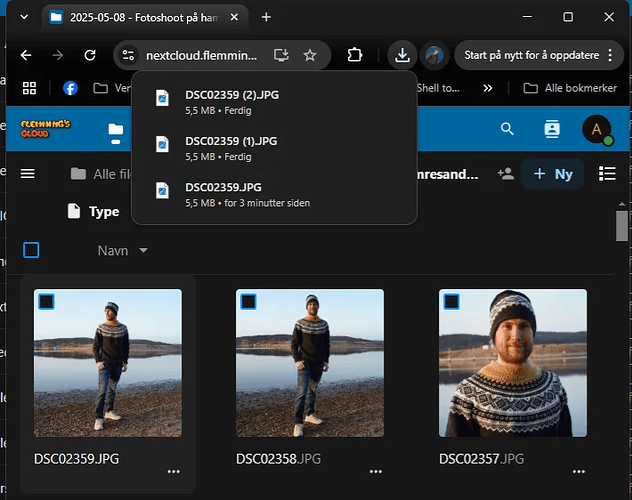
Task: Open a new browser tab
Action: (266, 17)
